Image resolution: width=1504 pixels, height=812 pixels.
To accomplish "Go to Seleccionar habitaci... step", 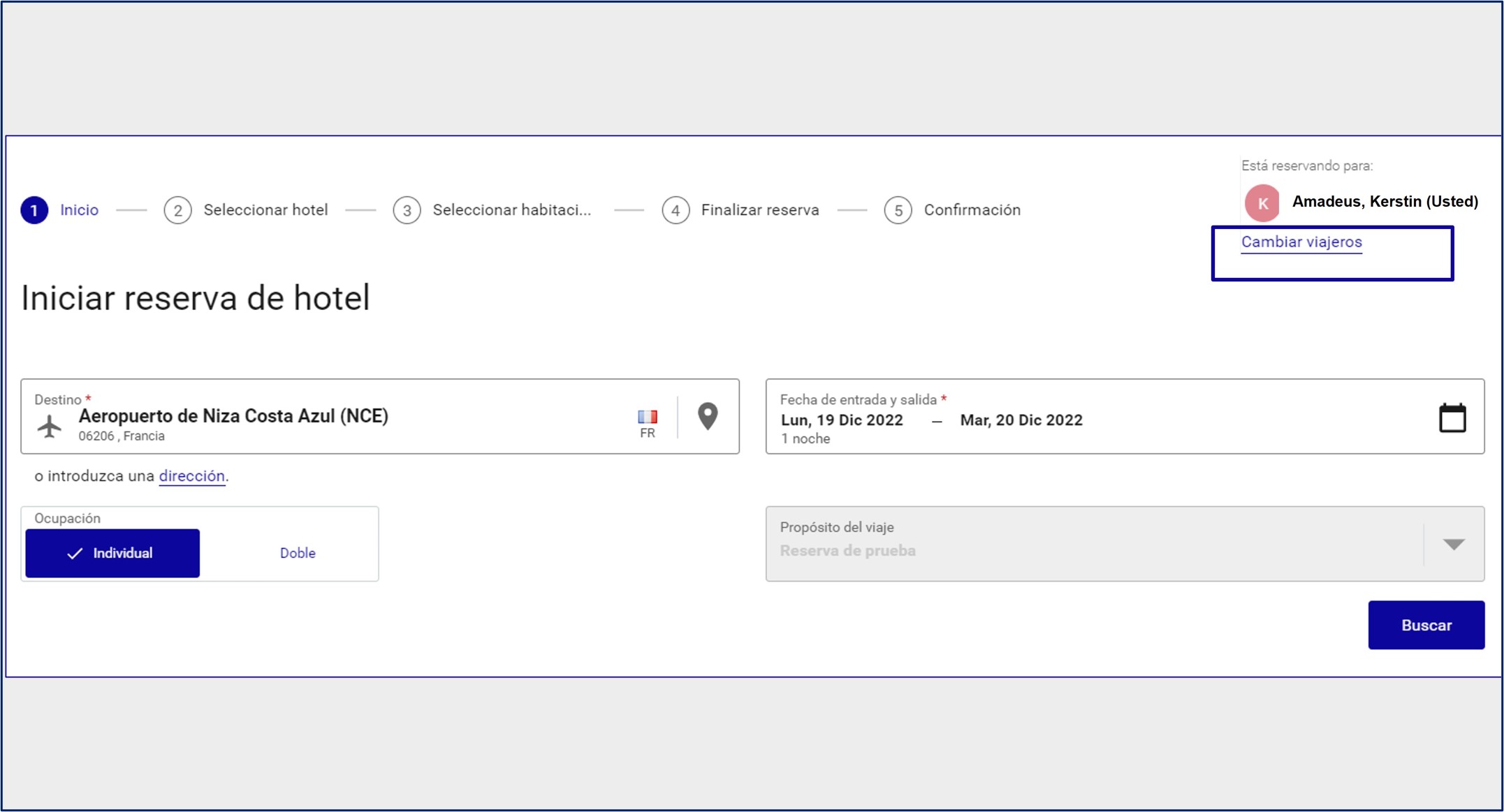I will [511, 210].
